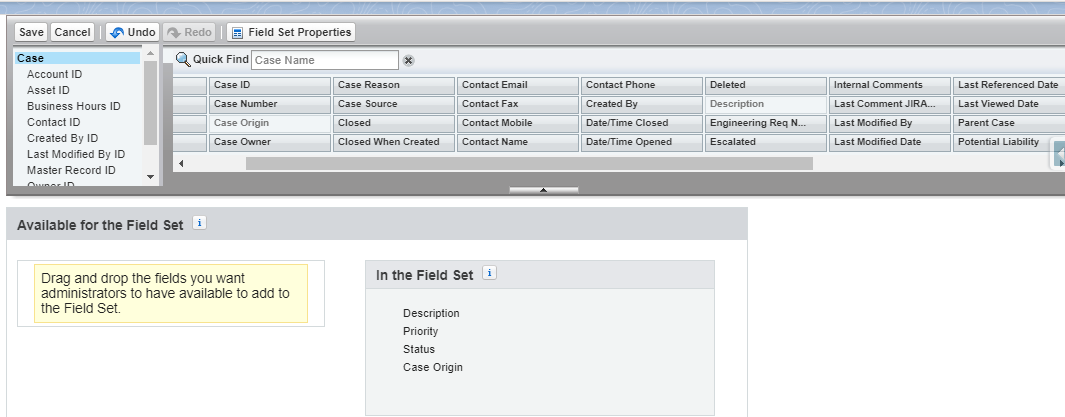Collapse the field palette using handle arrow
Viewport: 1065px width, 417px height.
pyautogui.click(x=543, y=190)
